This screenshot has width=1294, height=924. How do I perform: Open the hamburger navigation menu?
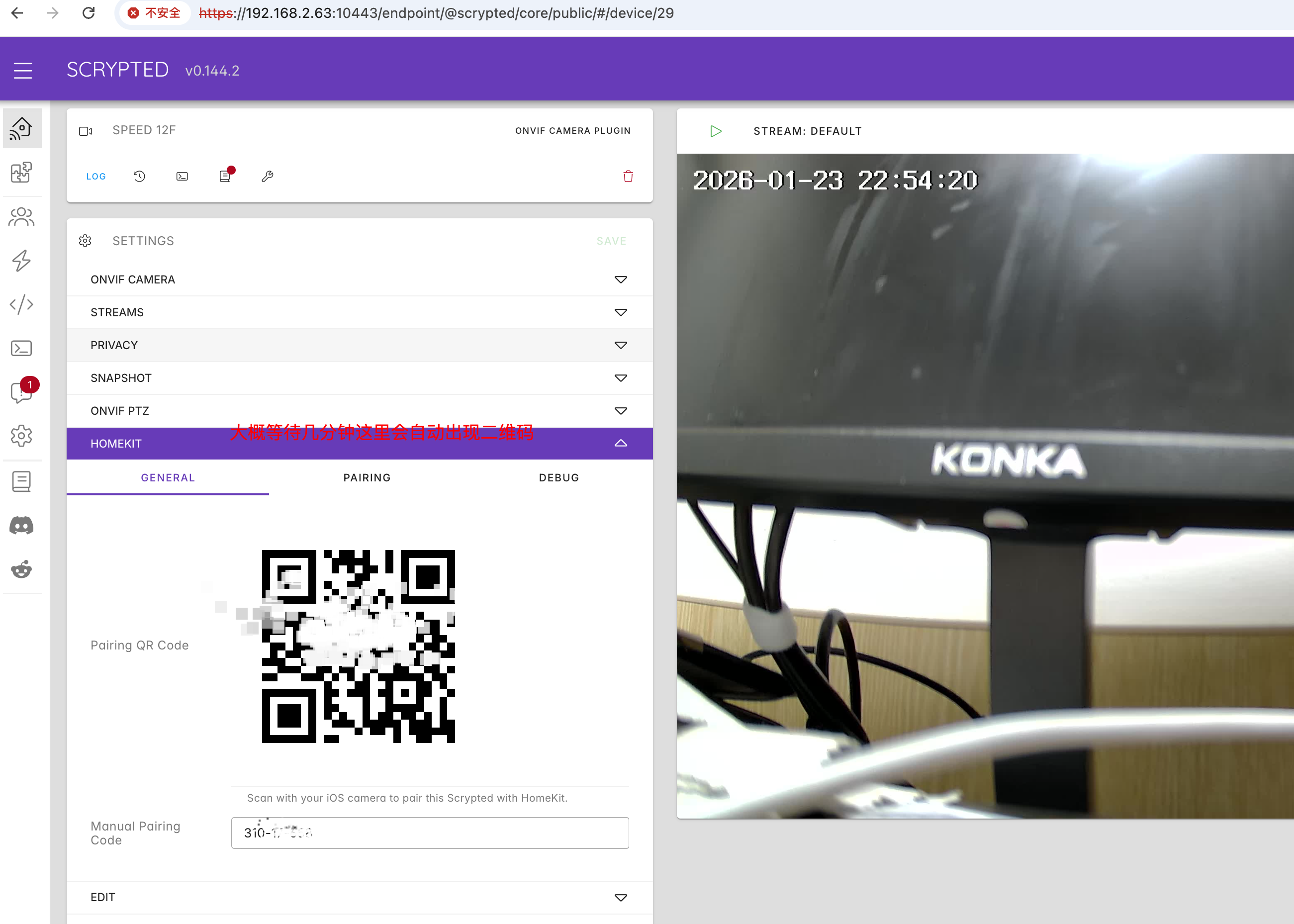click(x=23, y=71)
